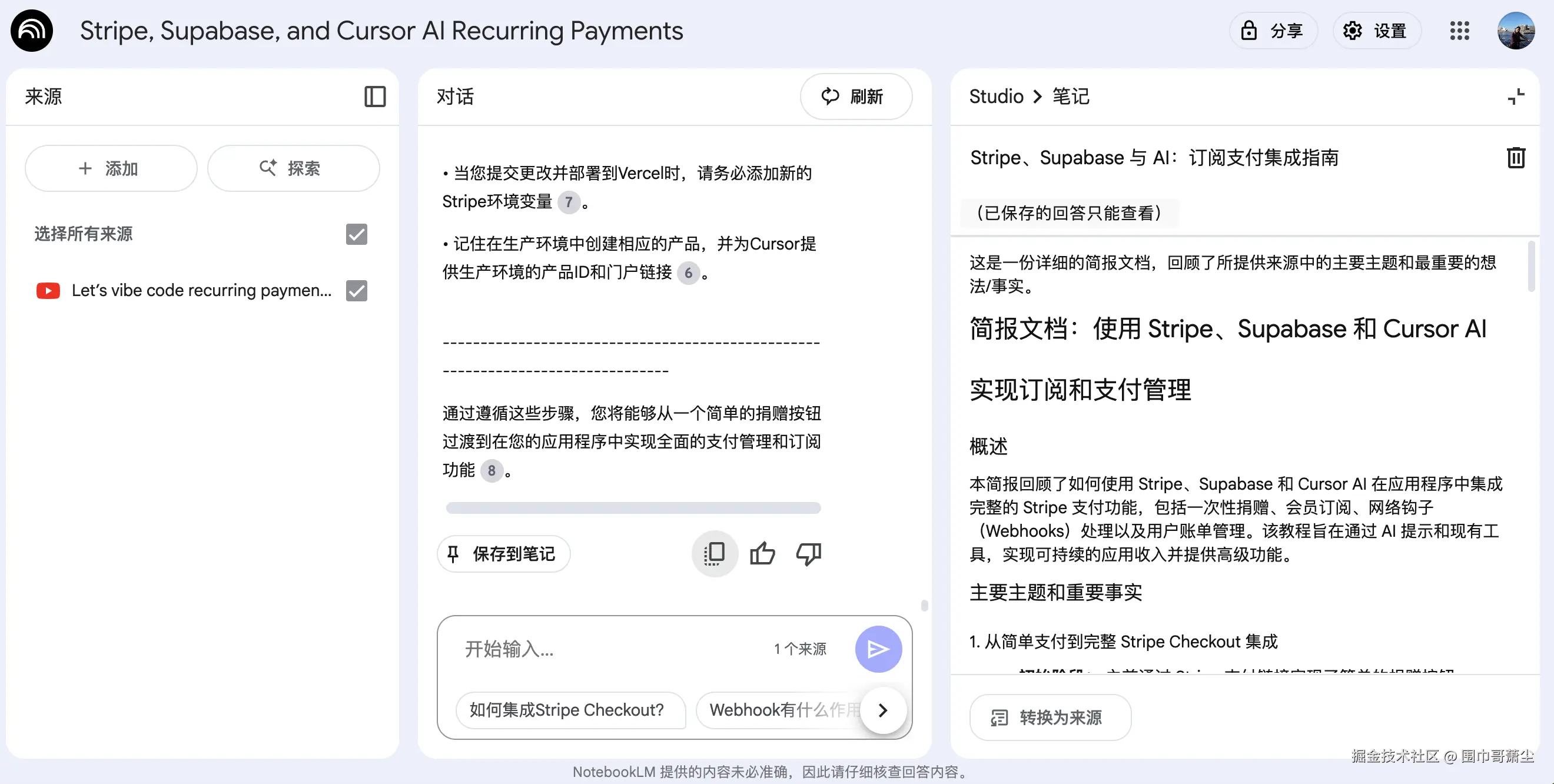
Task: Send a message with the paper plane icon
Action: [x=878, y=649]
